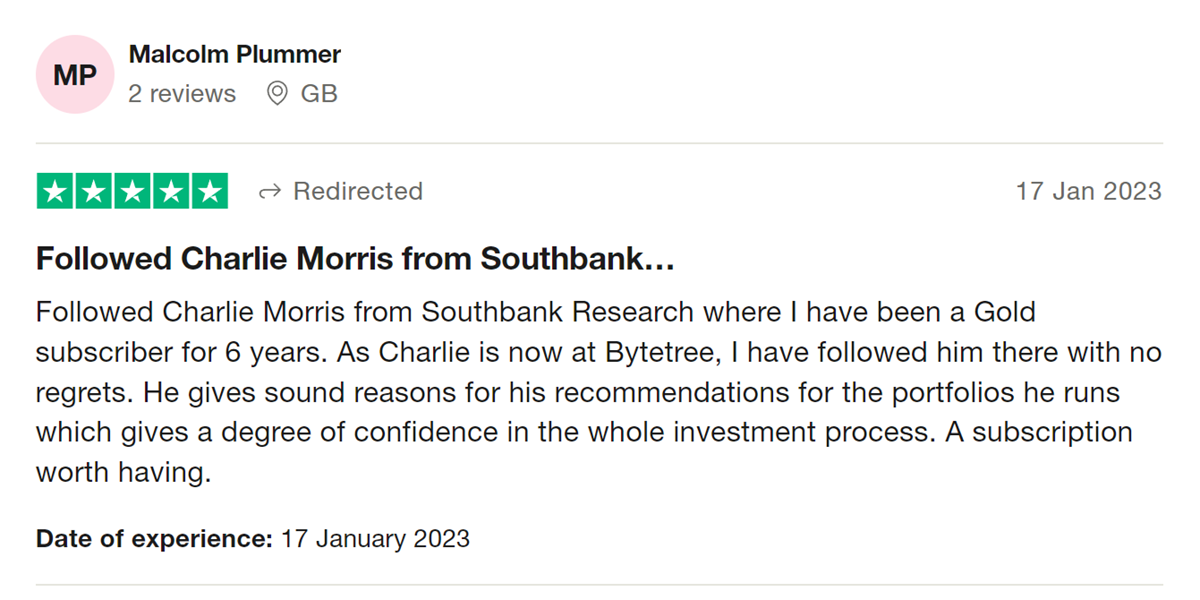Screen dimensions: 1200x600
Task: Click "worth having." ending the review
Action: (x=123, y=472)
